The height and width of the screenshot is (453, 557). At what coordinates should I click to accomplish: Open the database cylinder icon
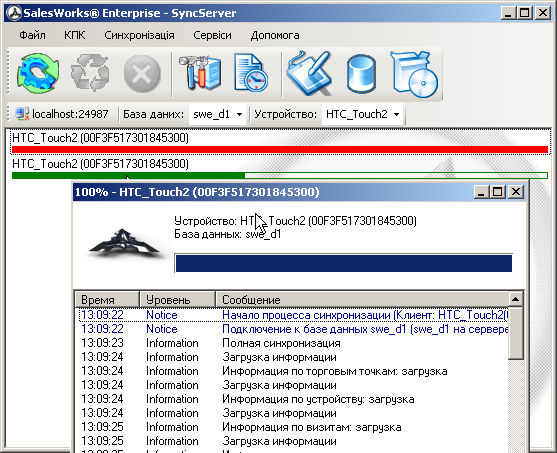coord(361,74)
